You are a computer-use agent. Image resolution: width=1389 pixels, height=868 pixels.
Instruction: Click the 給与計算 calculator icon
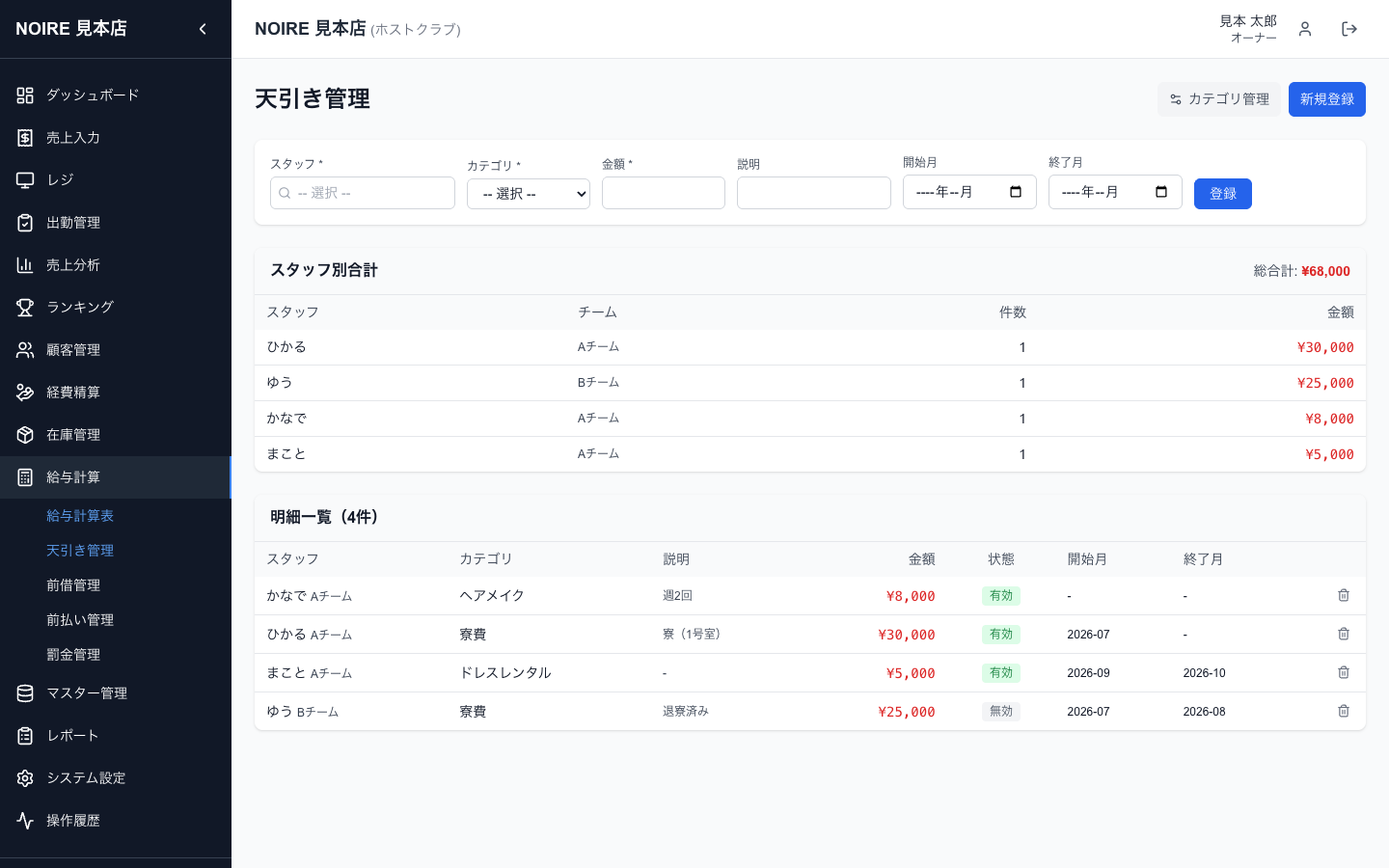click(x=25, y=477)
